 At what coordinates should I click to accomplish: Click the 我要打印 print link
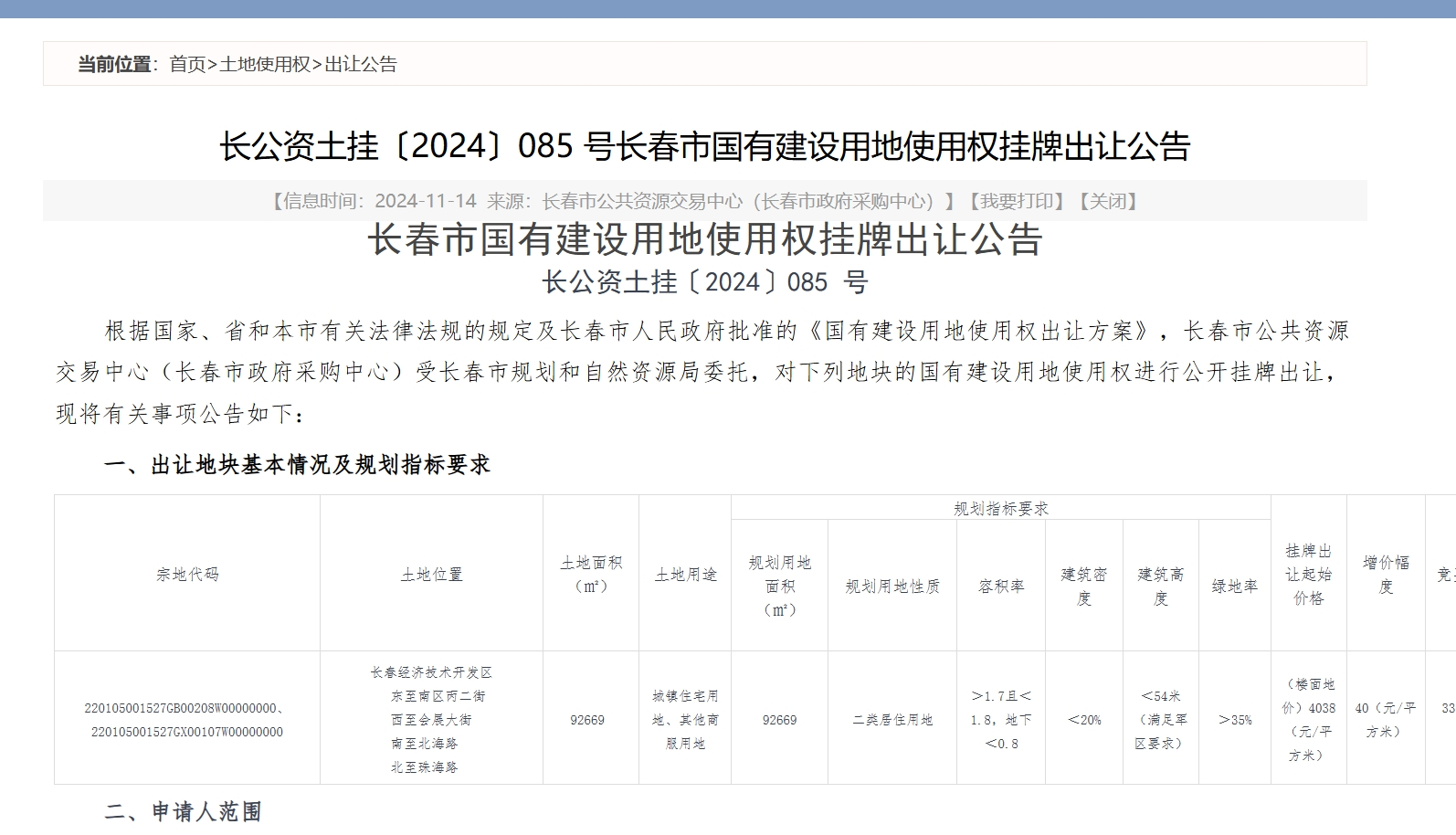click(1017, 201)
